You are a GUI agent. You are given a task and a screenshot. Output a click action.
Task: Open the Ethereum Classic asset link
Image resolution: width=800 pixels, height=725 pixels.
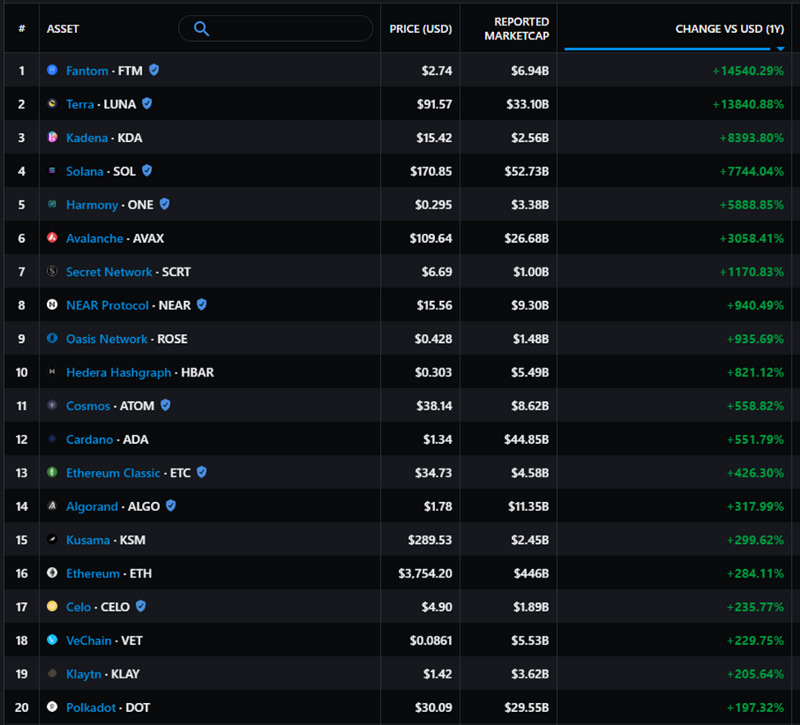pos(113,473)
